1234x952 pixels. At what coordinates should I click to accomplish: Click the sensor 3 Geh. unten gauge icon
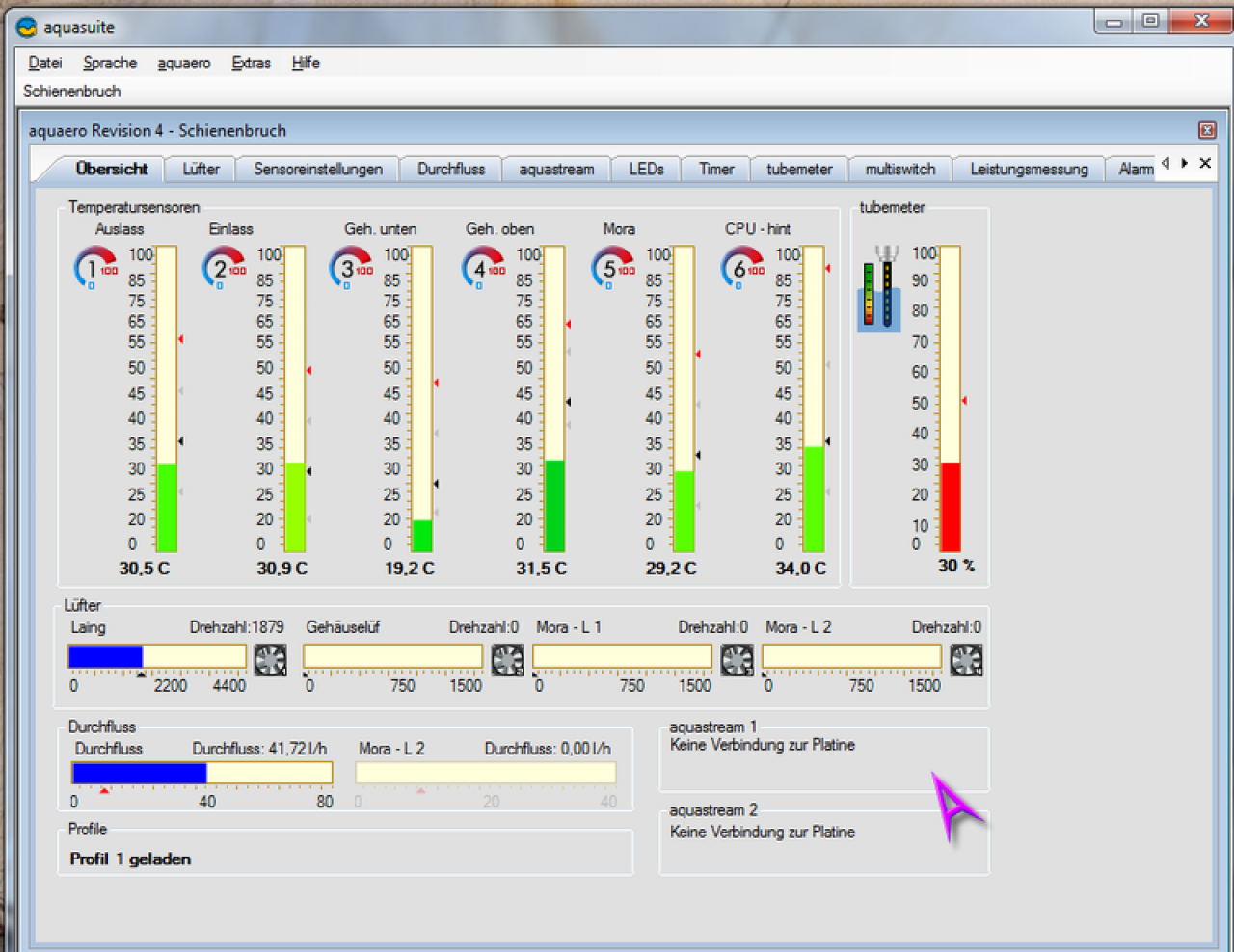click(352, 268)
